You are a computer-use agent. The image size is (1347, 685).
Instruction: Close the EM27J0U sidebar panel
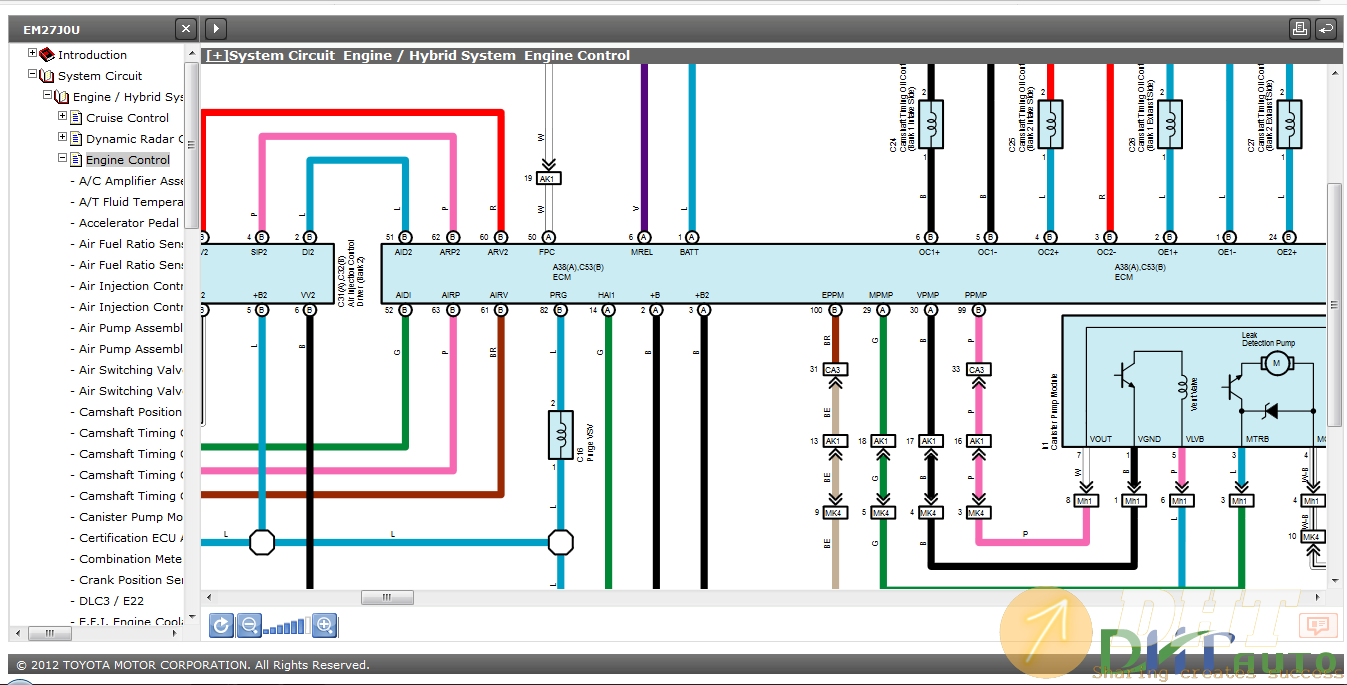click(185, 29)
